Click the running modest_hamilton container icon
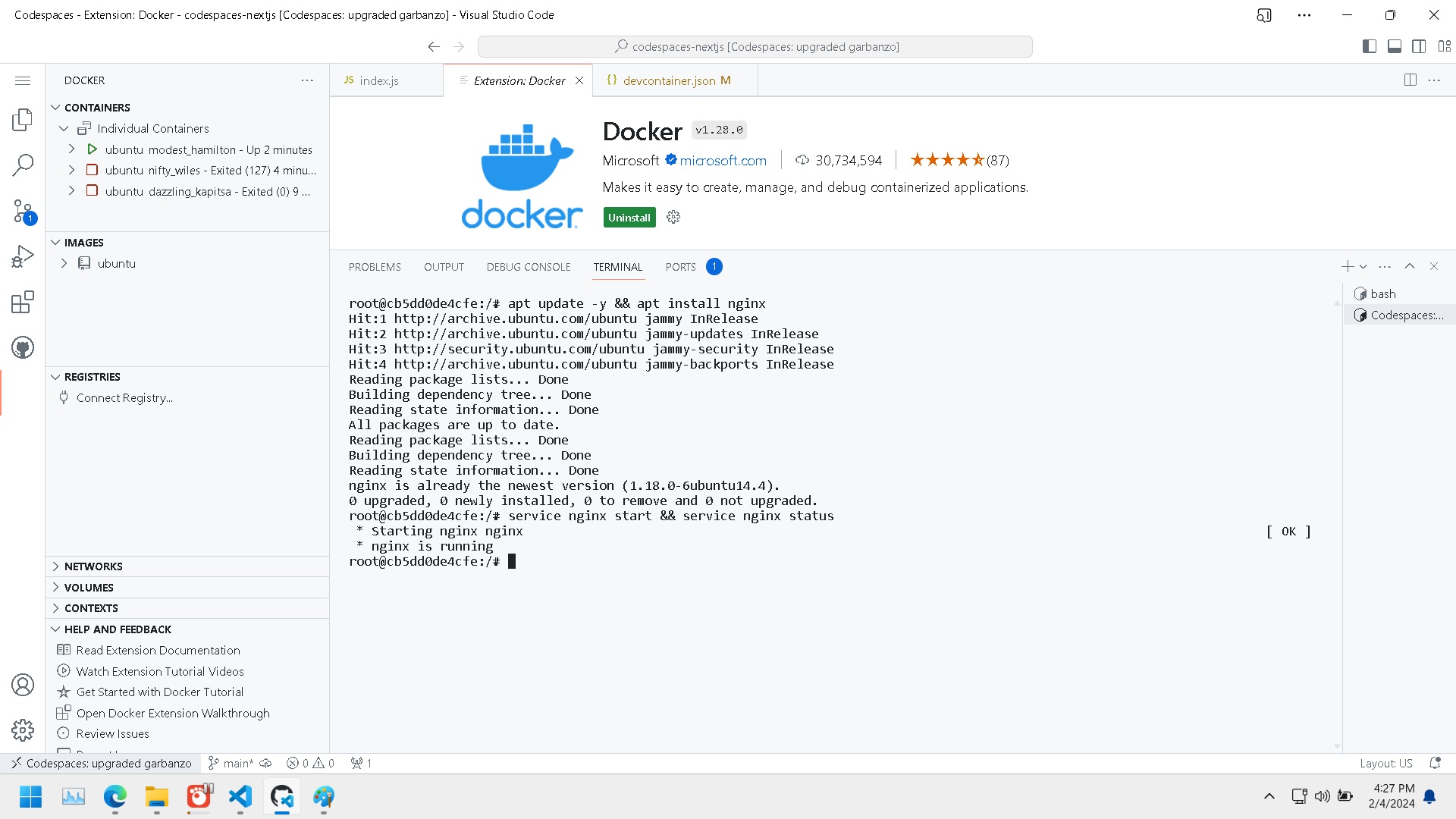The image size is (1456, 819). [x=92, y=149]
